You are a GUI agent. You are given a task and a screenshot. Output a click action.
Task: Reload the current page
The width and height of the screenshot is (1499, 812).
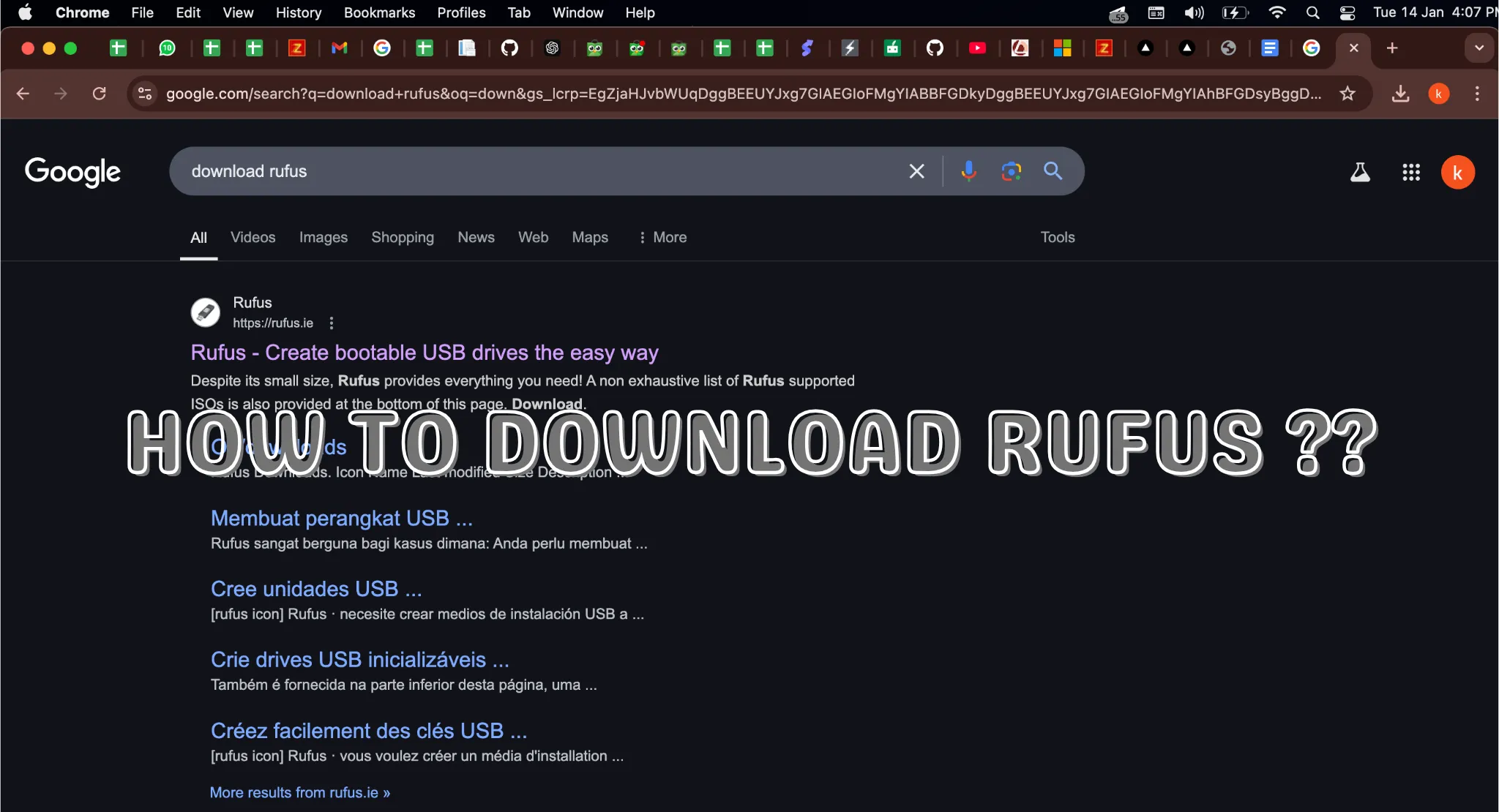100,94
